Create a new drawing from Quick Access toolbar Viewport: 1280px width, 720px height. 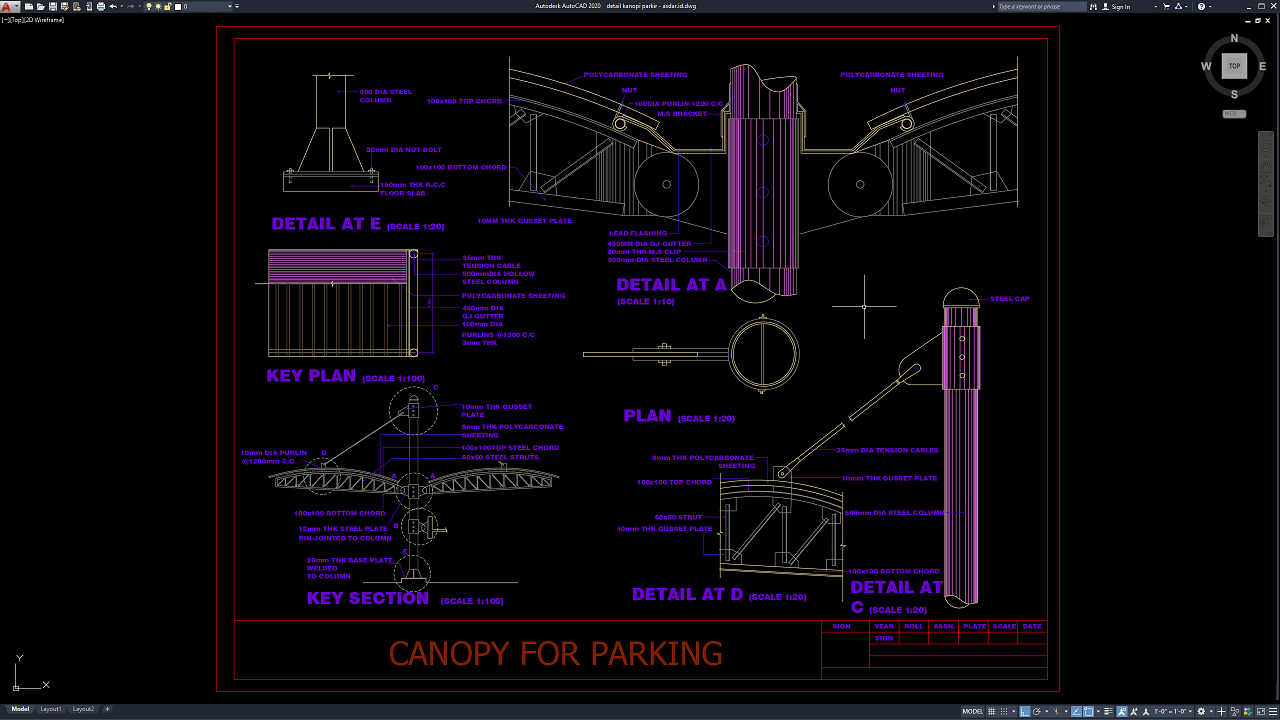[29, 6]
